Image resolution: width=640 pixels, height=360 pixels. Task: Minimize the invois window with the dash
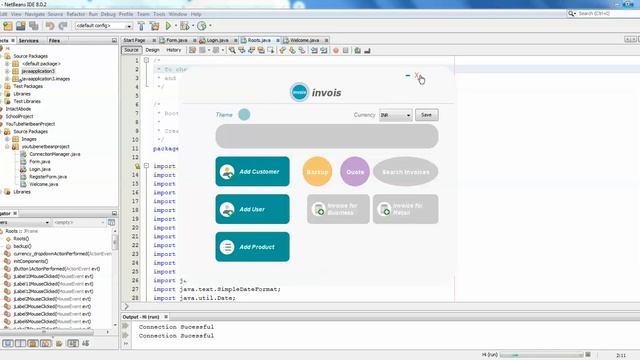407,76
